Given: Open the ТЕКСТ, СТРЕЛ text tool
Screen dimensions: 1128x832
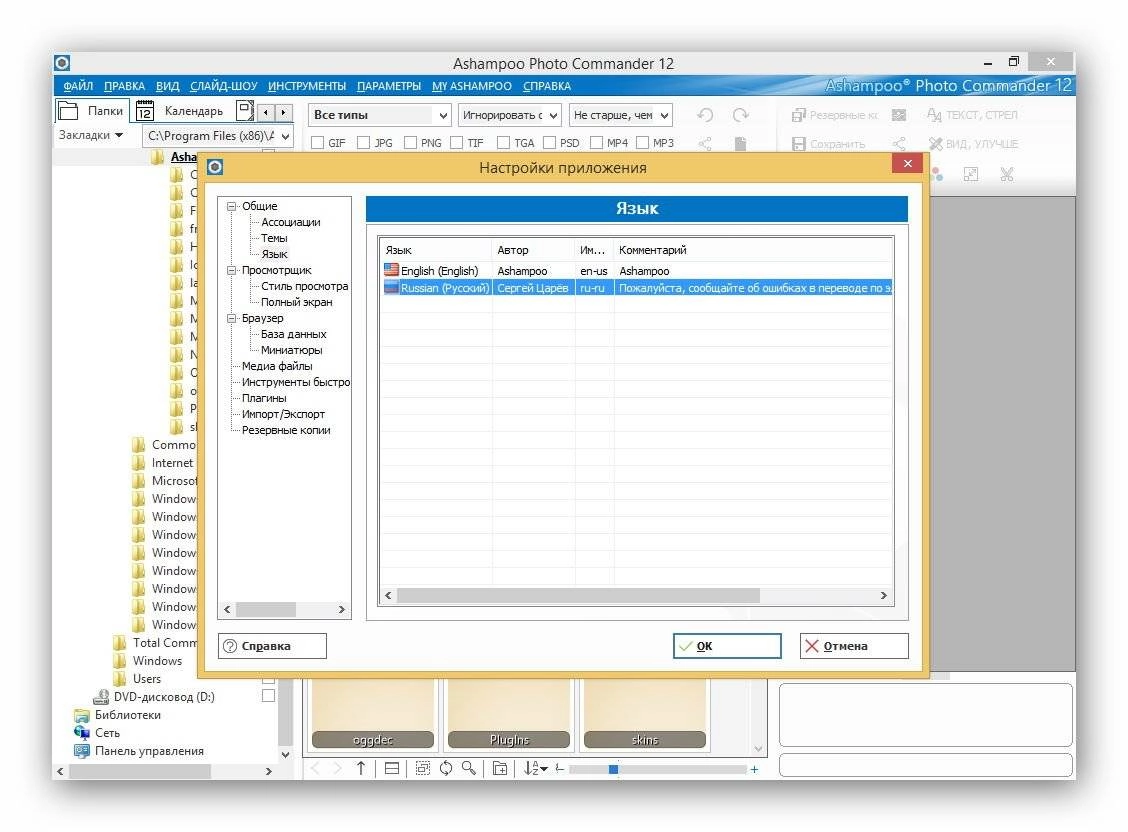Looking at the screenshot, I should [x=972, y=115].
